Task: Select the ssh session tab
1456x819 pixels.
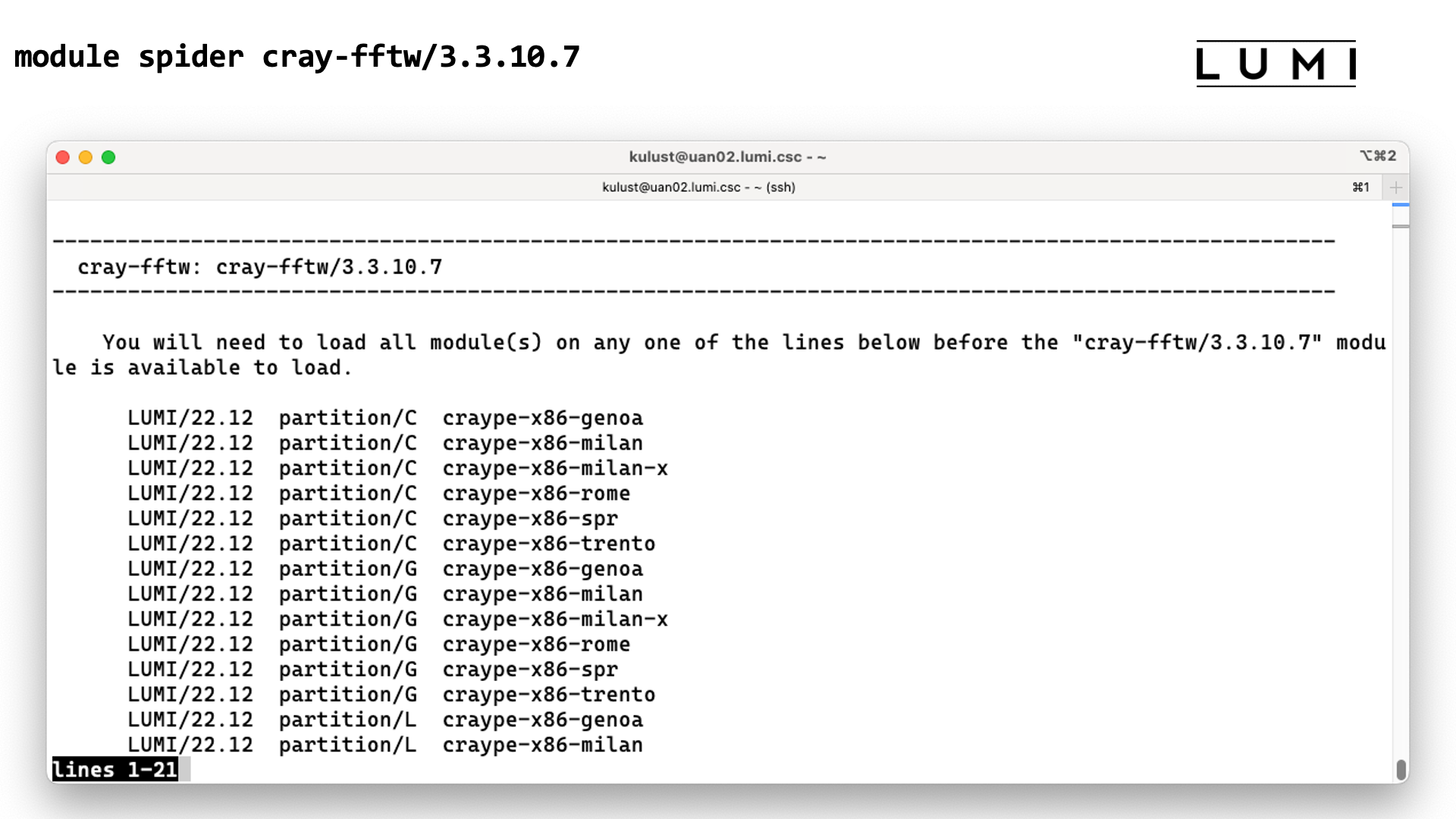Action: [x=698, y=187]
